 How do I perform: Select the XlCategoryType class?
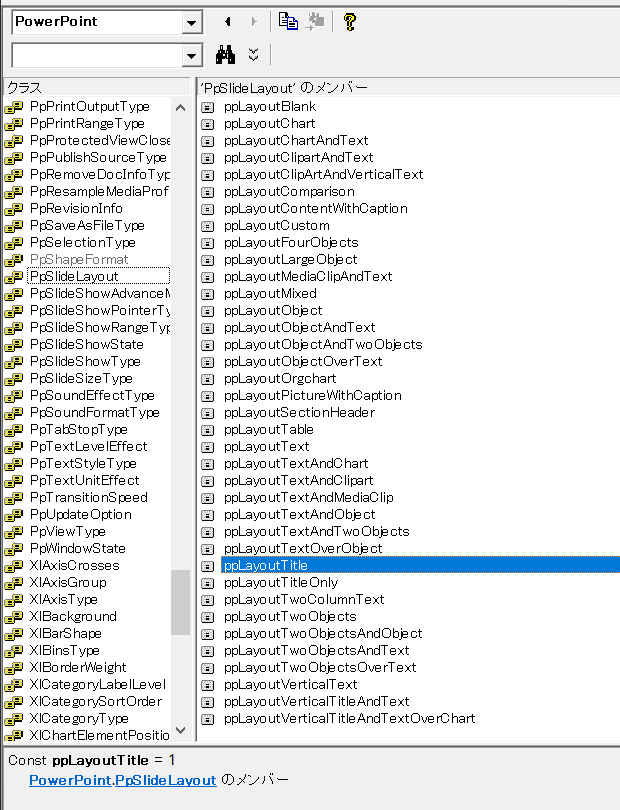click(79, 719)
